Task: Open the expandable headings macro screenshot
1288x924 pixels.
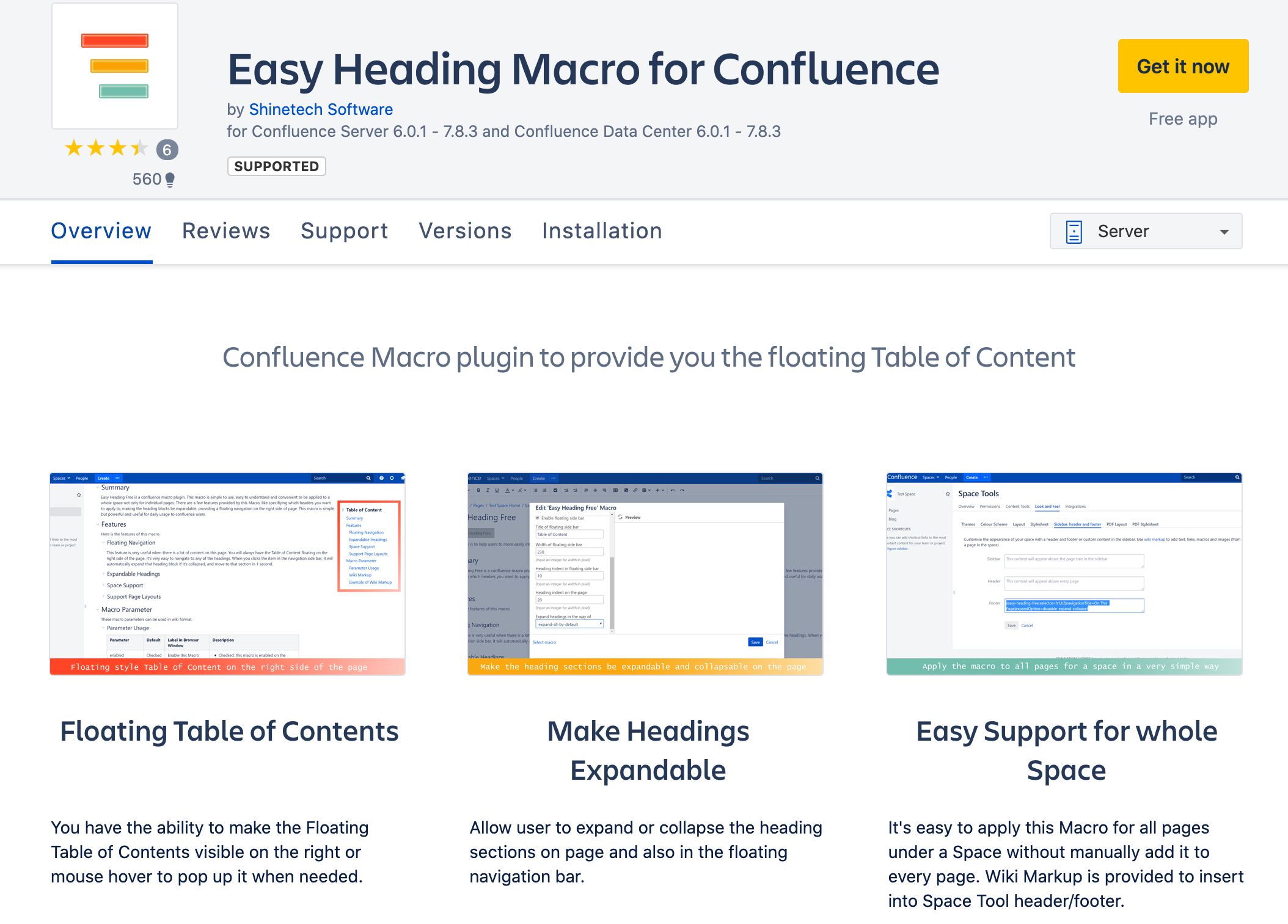Action: [645, 573]
